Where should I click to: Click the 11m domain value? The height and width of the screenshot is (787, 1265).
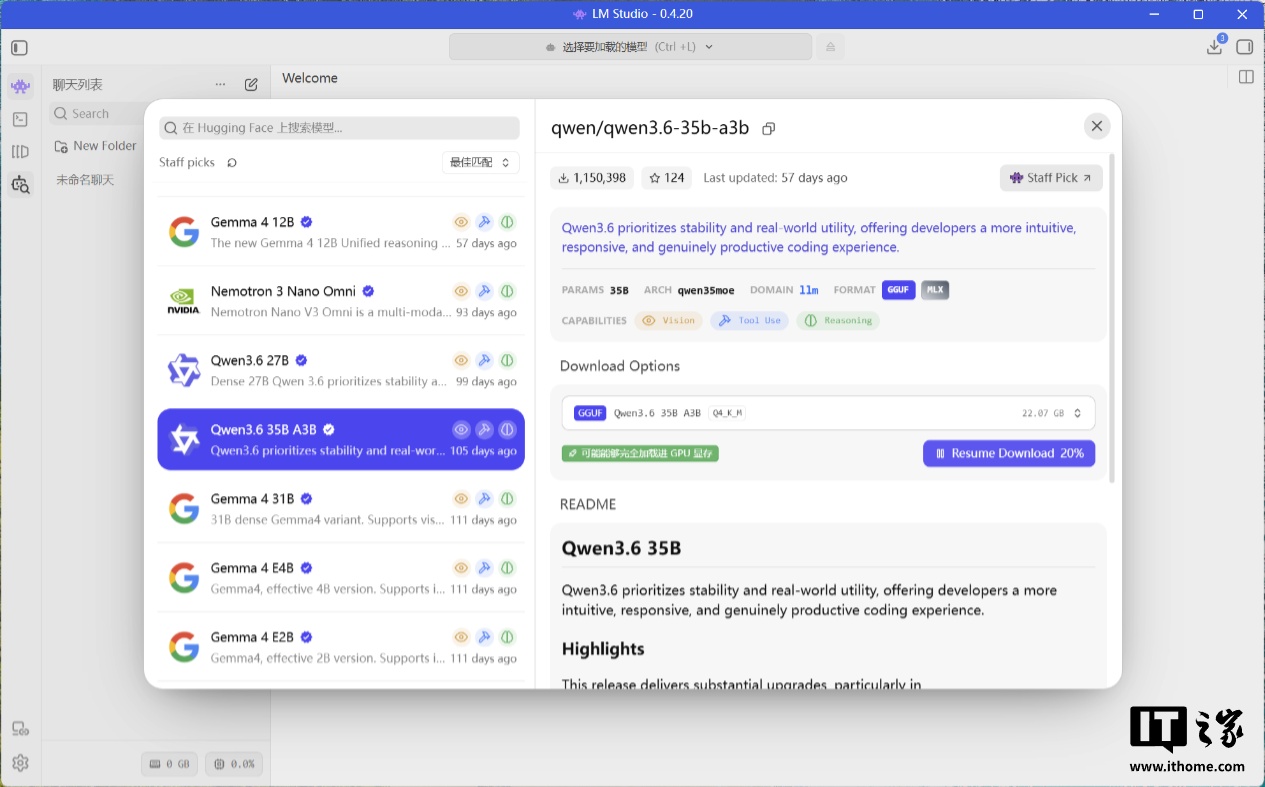point(808,290)
